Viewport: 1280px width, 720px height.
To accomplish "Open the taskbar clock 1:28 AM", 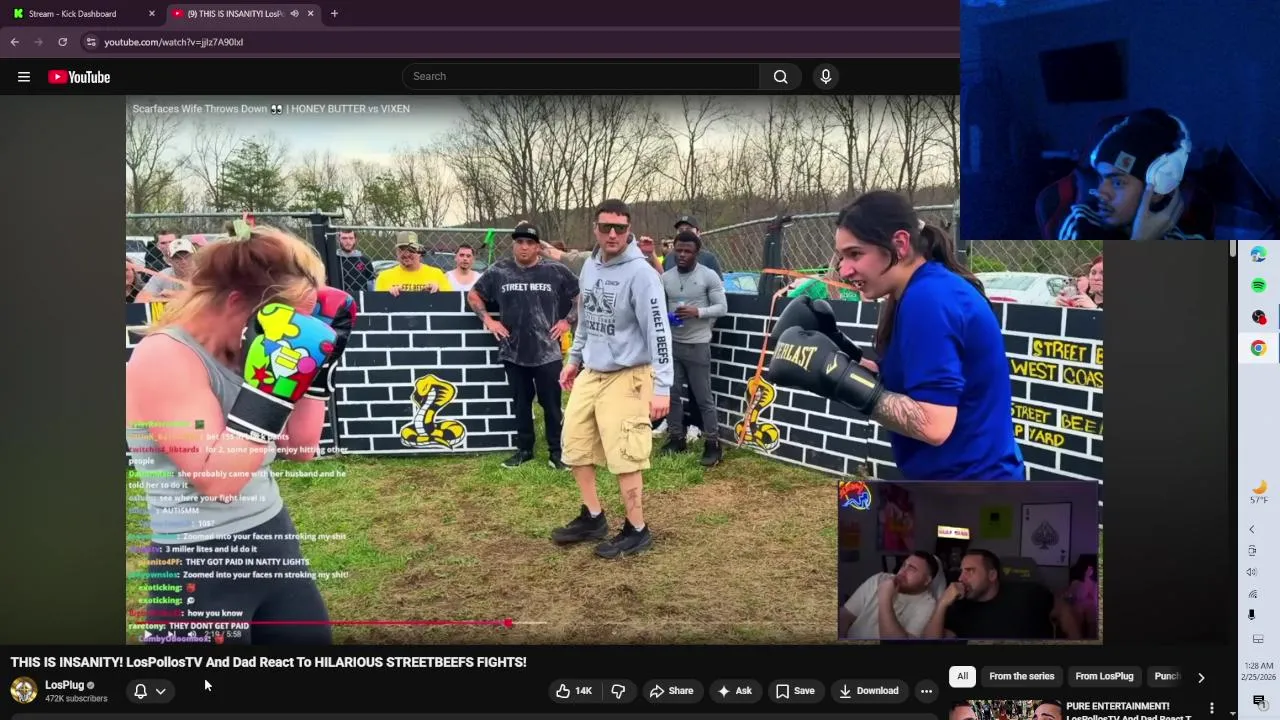I will point(1259,671).
